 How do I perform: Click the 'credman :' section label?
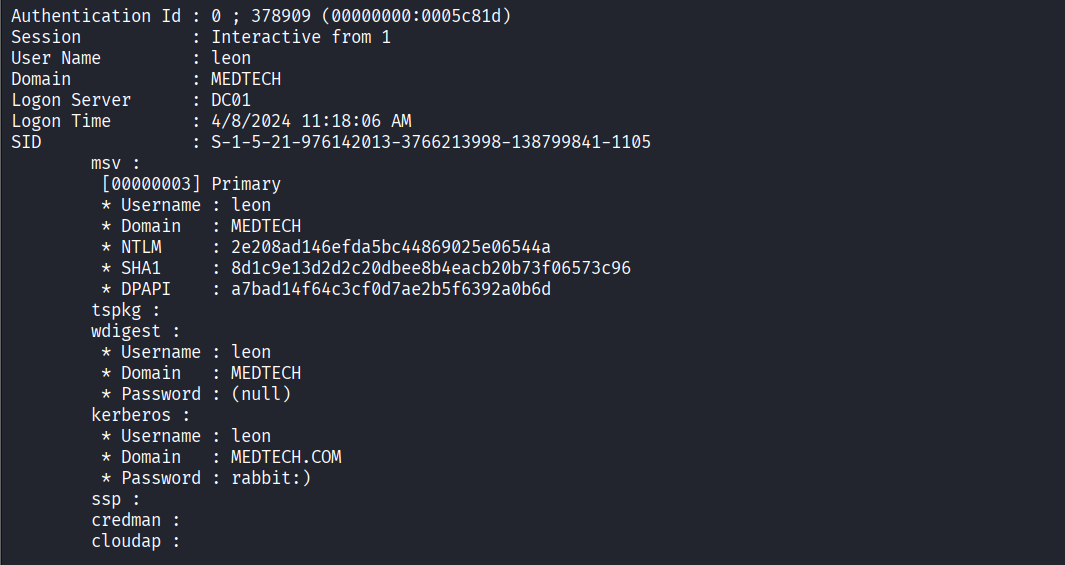136,520
